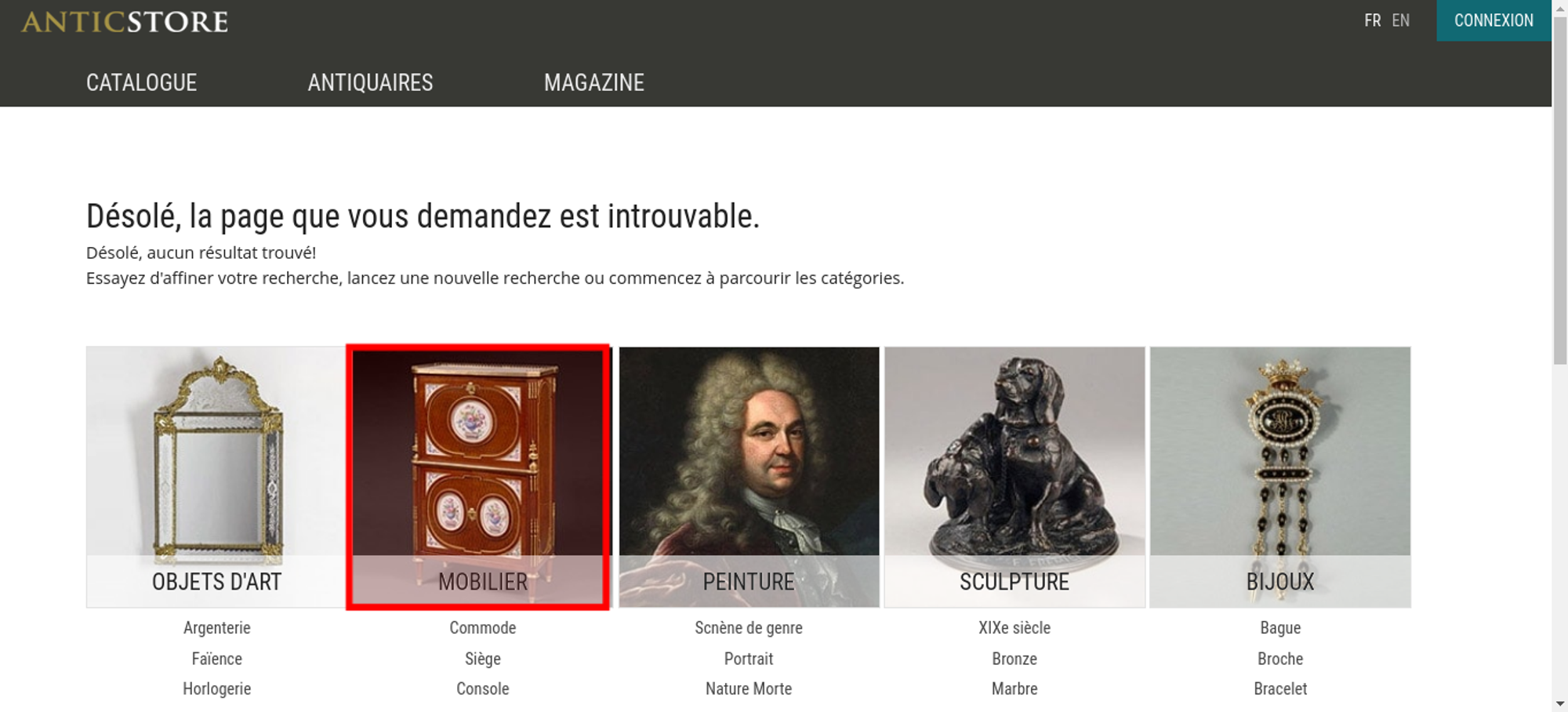The image size is (1568, 712).
Task: Switch language to EN
Action: click(1401, 20)
